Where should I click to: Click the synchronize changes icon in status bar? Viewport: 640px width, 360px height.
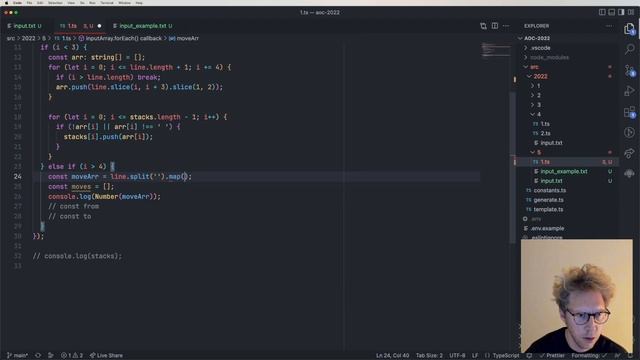(38, 356)
